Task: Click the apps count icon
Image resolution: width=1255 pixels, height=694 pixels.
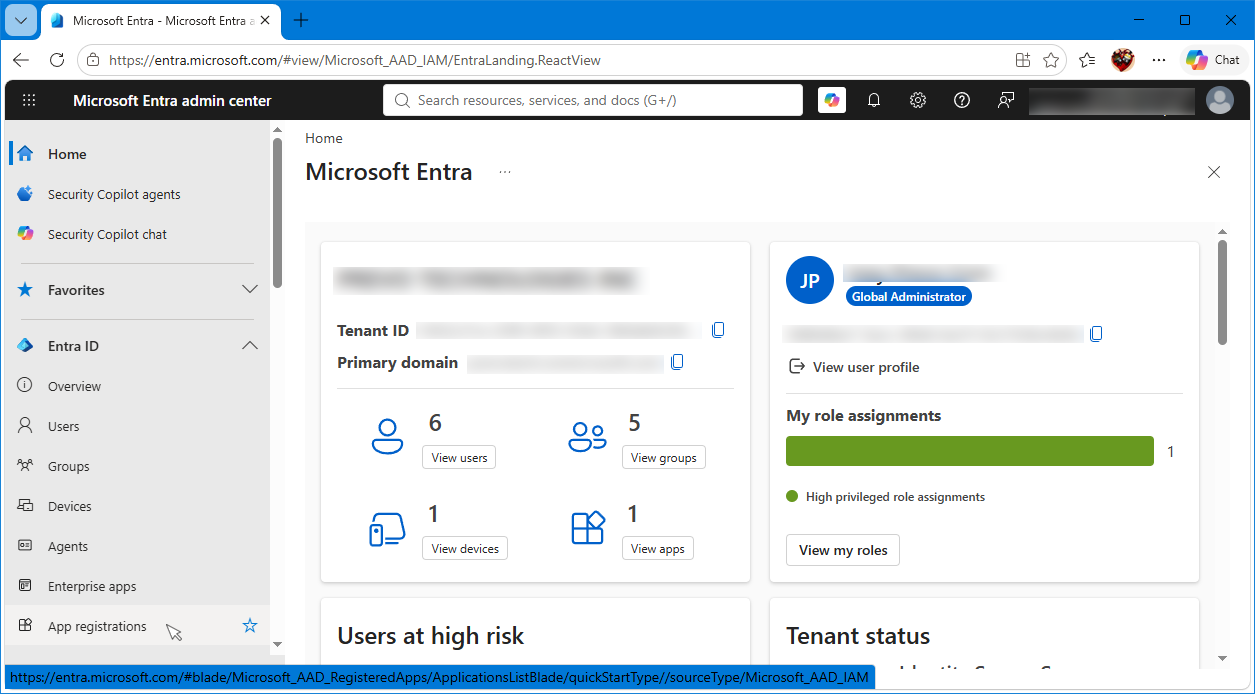Action: [x=587, y=528]
